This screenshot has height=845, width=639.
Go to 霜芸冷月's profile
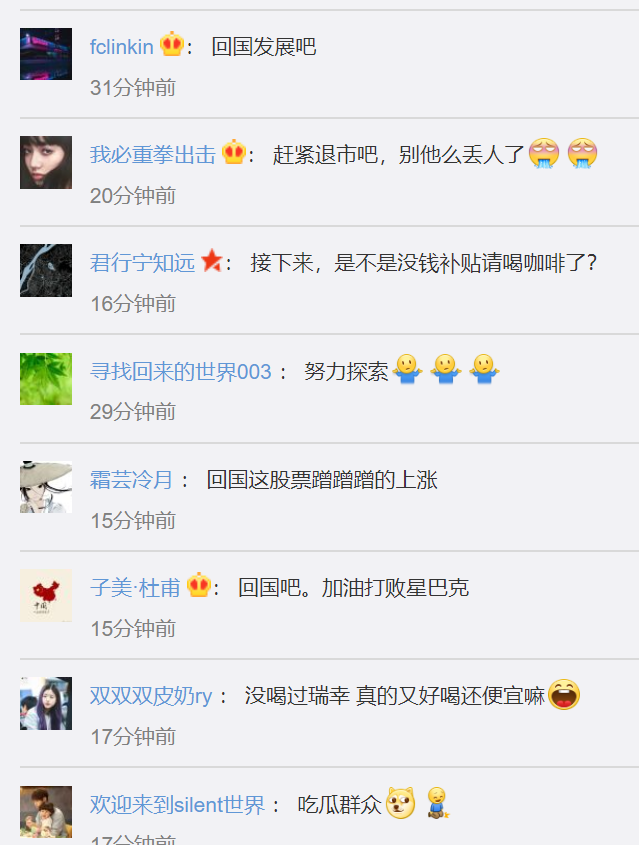tap(131, 480)
